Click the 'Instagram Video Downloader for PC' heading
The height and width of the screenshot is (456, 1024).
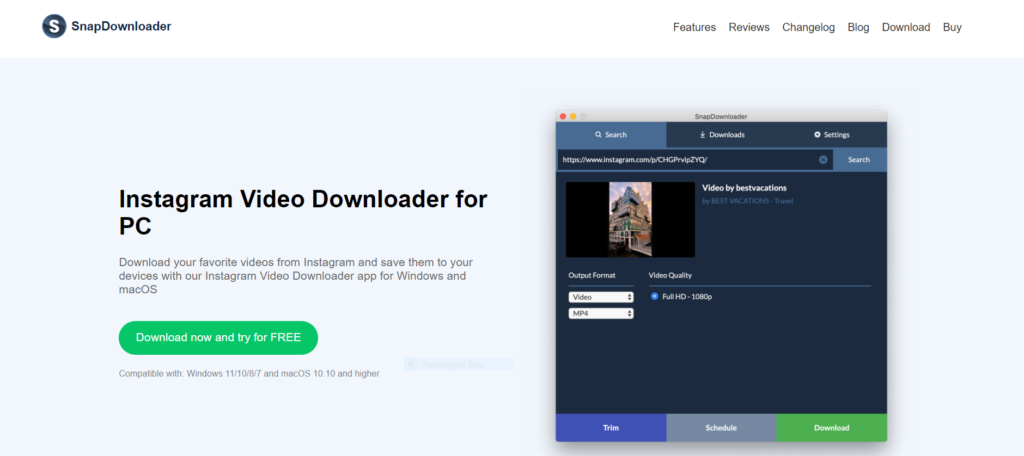pyautogui.click(x=303, y=212)
